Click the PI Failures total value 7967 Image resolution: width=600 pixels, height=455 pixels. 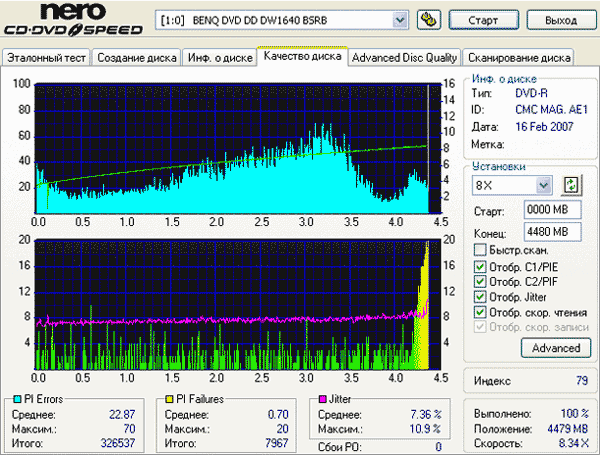[276, 443]
